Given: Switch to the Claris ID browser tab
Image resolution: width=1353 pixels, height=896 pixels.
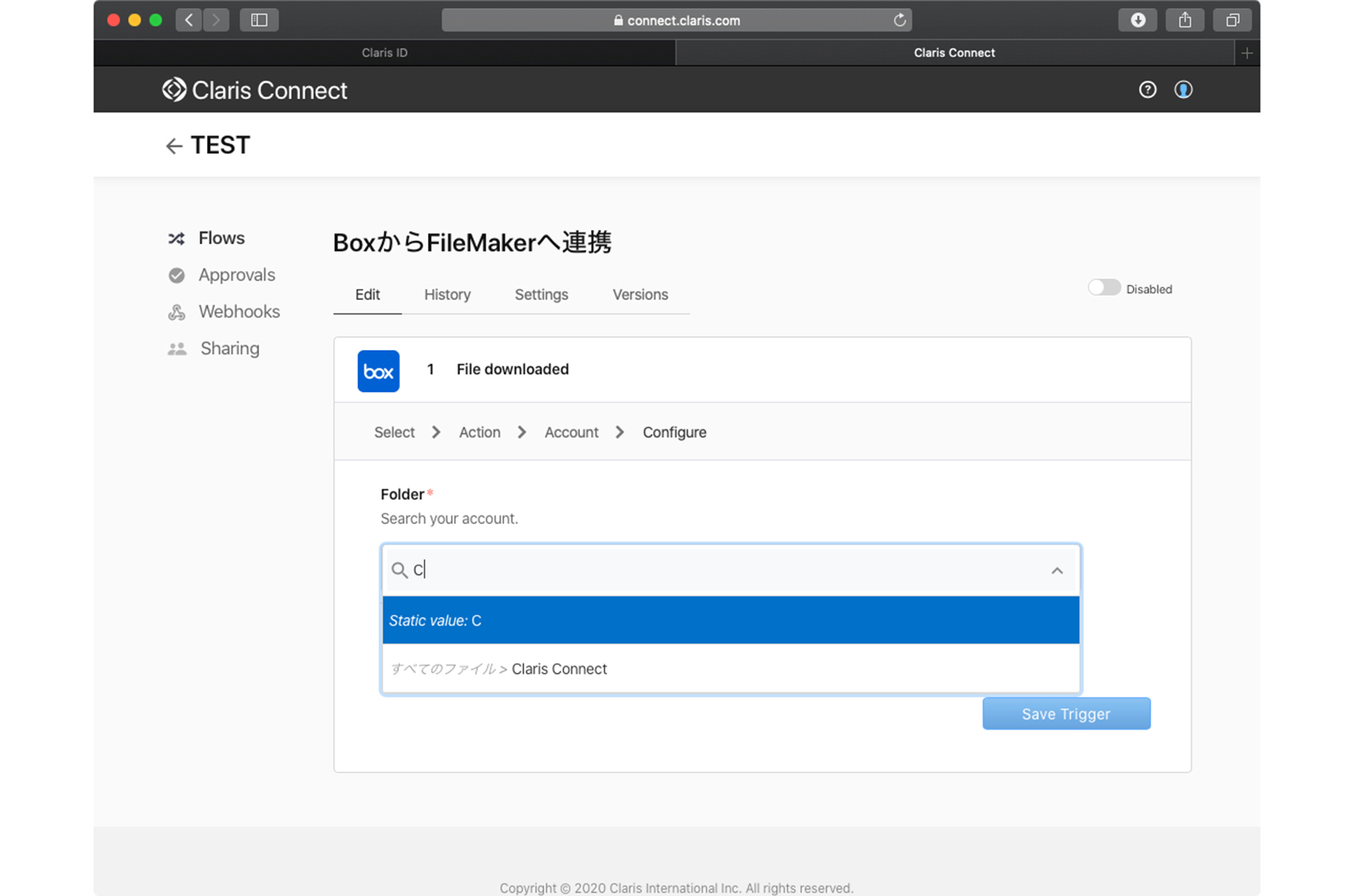Looking at the screenshot, I should pos(385,53).
